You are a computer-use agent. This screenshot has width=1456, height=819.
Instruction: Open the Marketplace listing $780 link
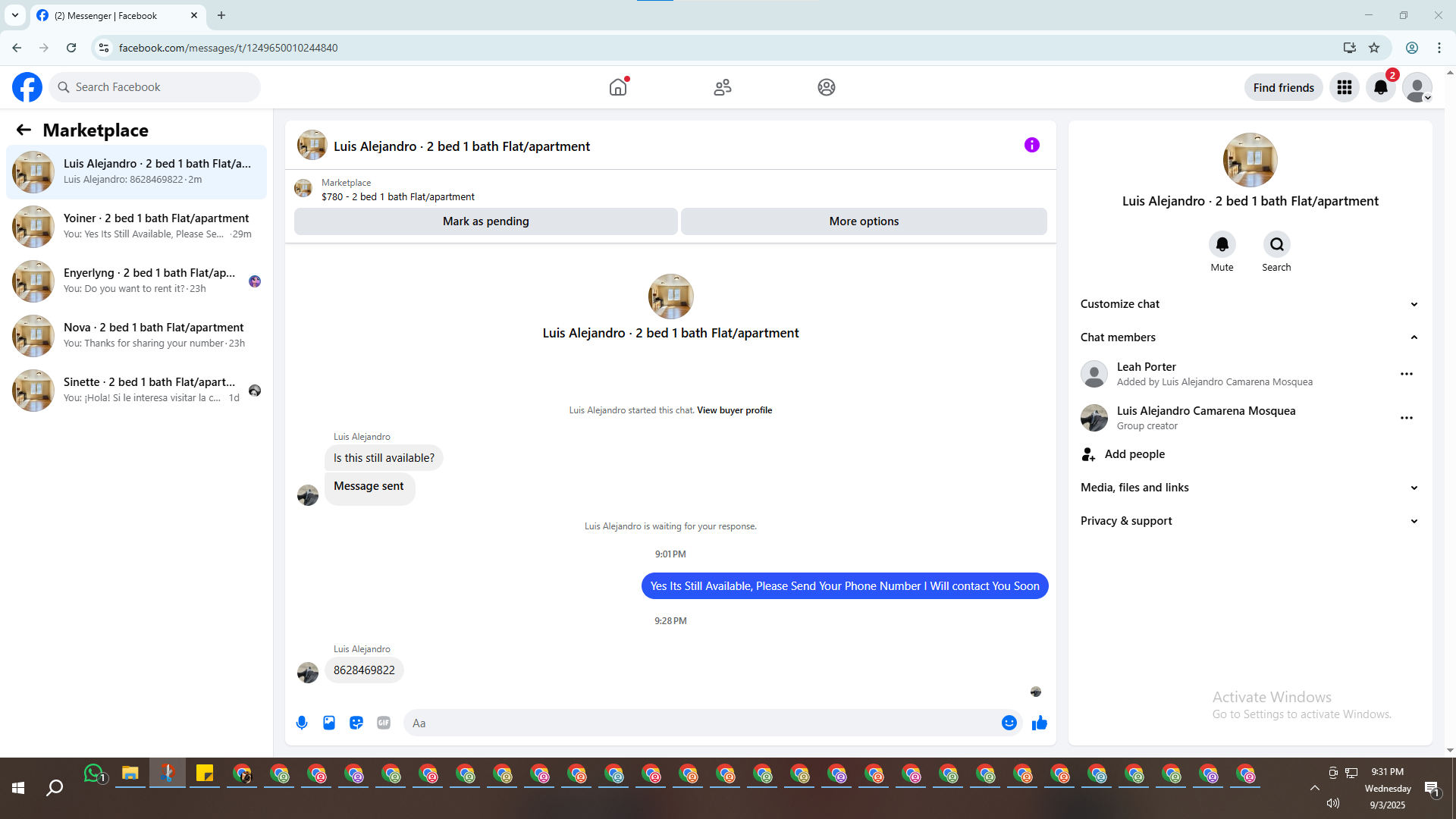point(398,196)
